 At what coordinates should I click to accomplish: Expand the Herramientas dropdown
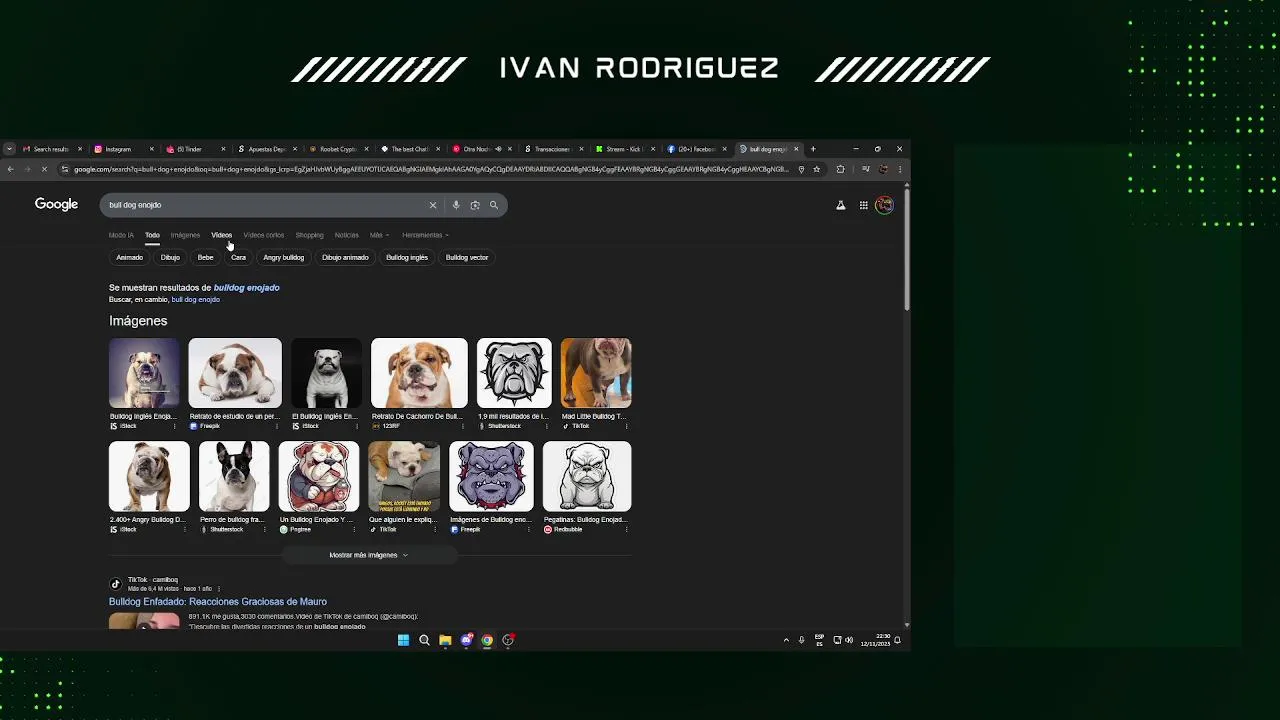pos(425,235)
